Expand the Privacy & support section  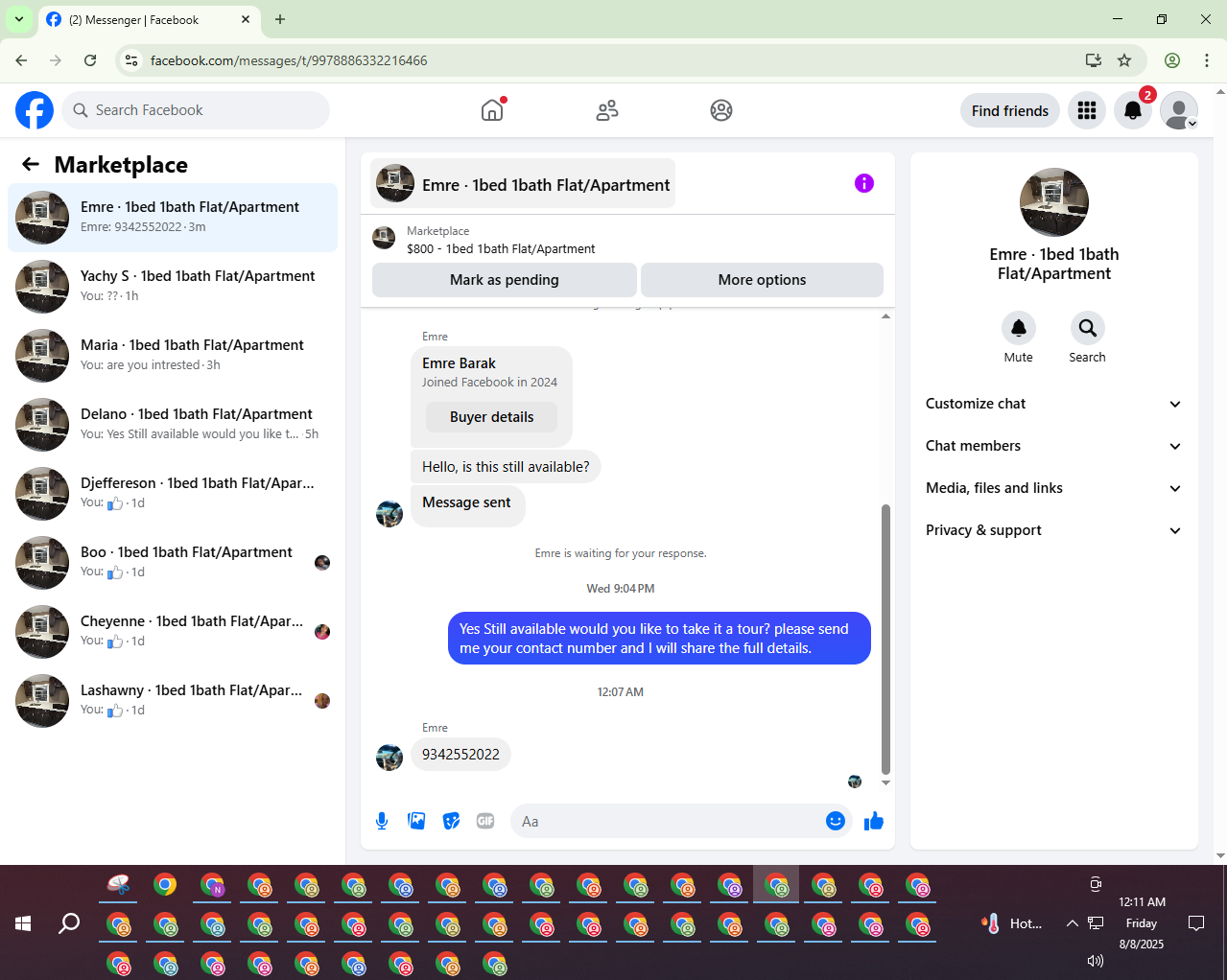click(1053, 530)
